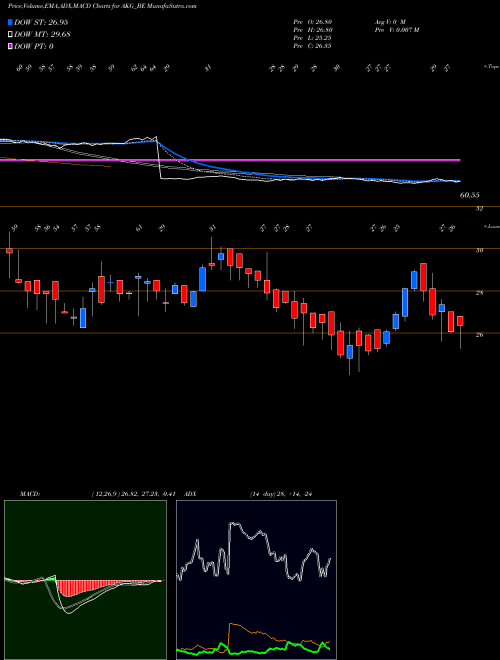
Task: Click the 'DOW MT: 29.68' legend text
Action: pos(42,35)
